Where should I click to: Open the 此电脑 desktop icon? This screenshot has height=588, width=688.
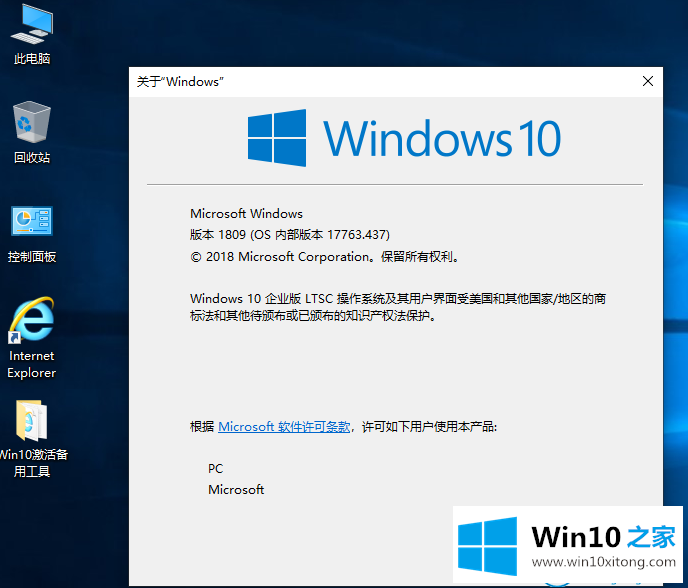(x=32, y=34)
